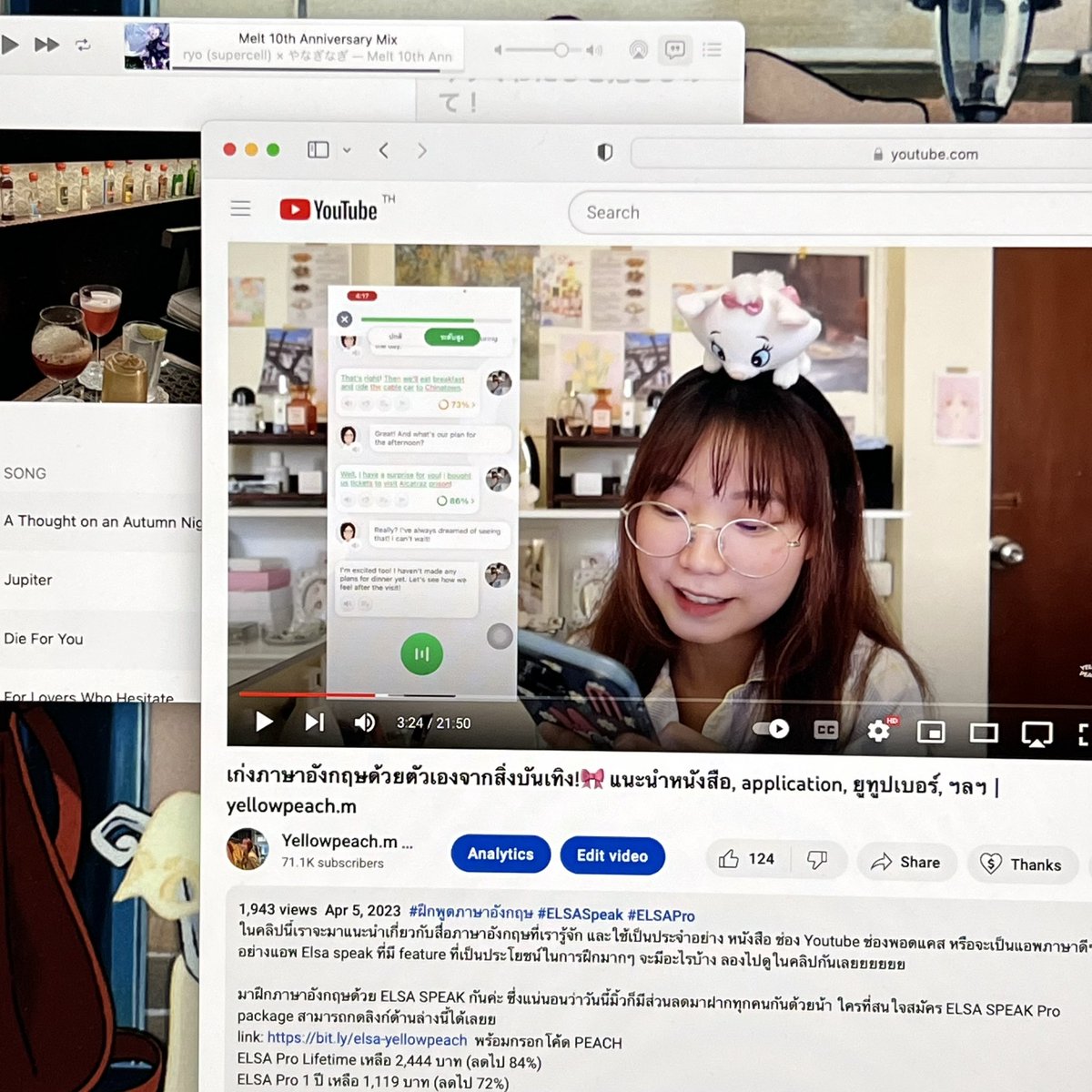Go to YouTube home via logo
The height and width of the screenshot is (1092, 1092).
[x=329, y=210]
